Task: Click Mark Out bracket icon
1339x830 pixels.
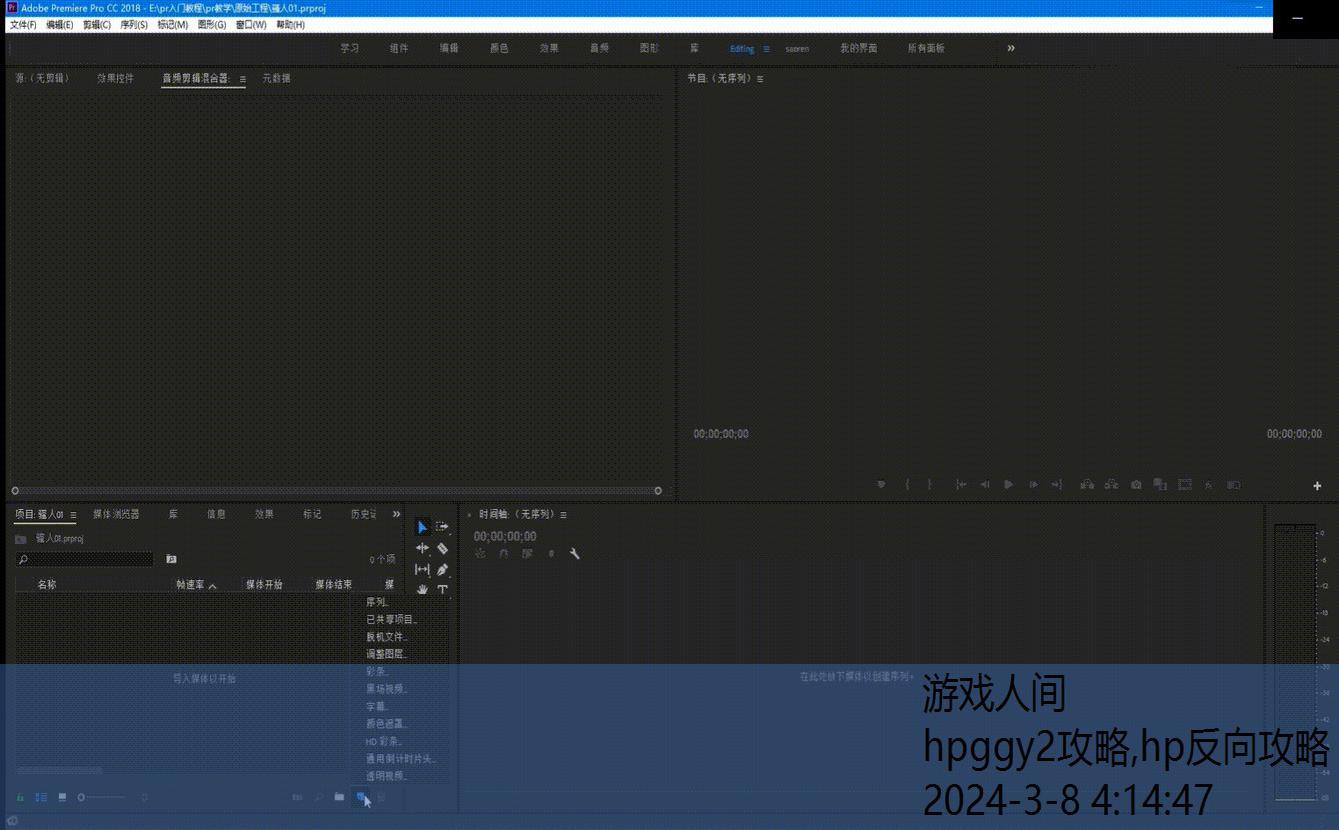Action: pyautogui.click(x=929, y=484)
